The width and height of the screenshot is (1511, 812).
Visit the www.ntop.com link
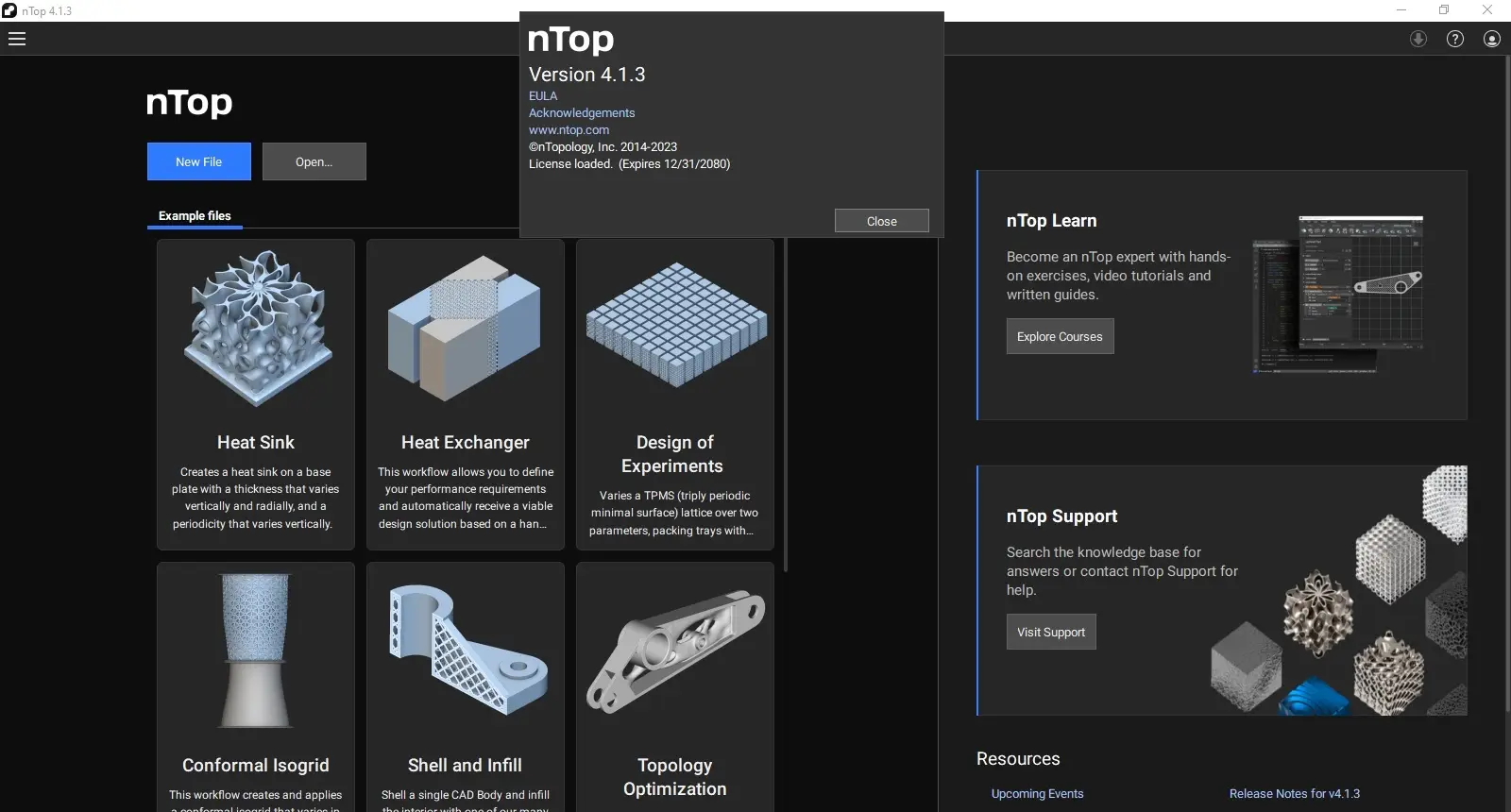point(569,130)
